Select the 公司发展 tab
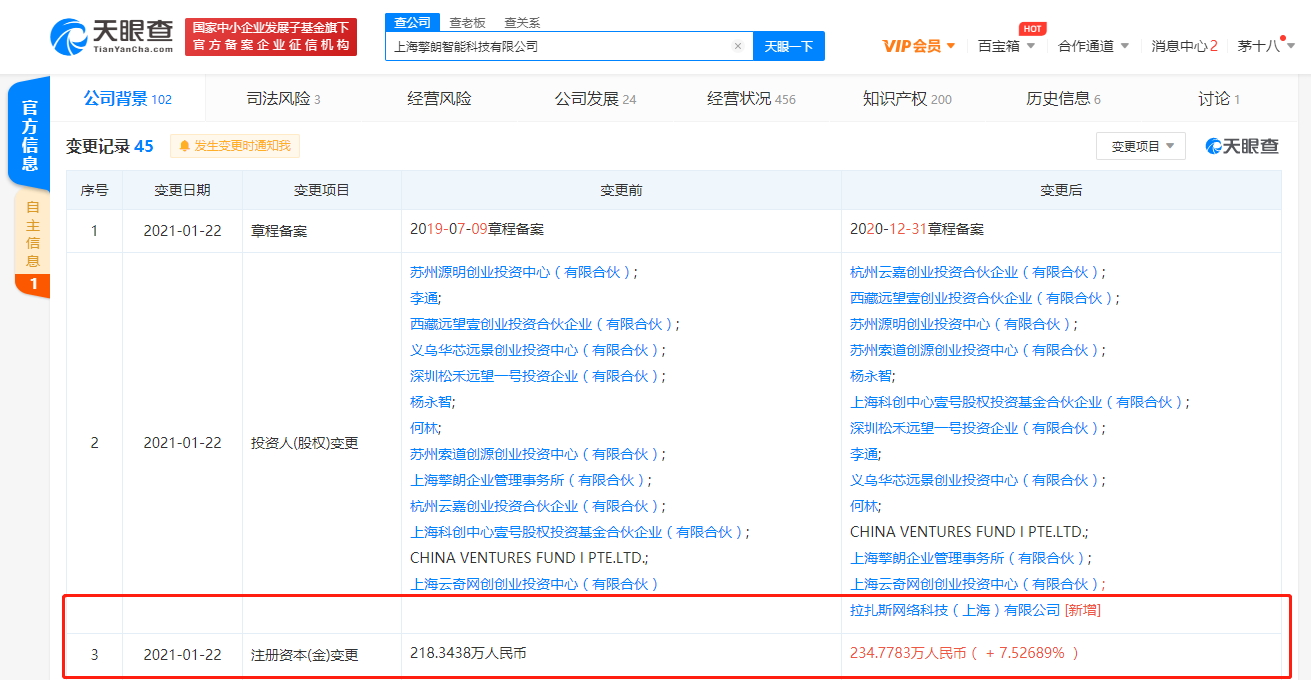The image size is (1311, 680). pyautogui.click(x=595, y=99)
